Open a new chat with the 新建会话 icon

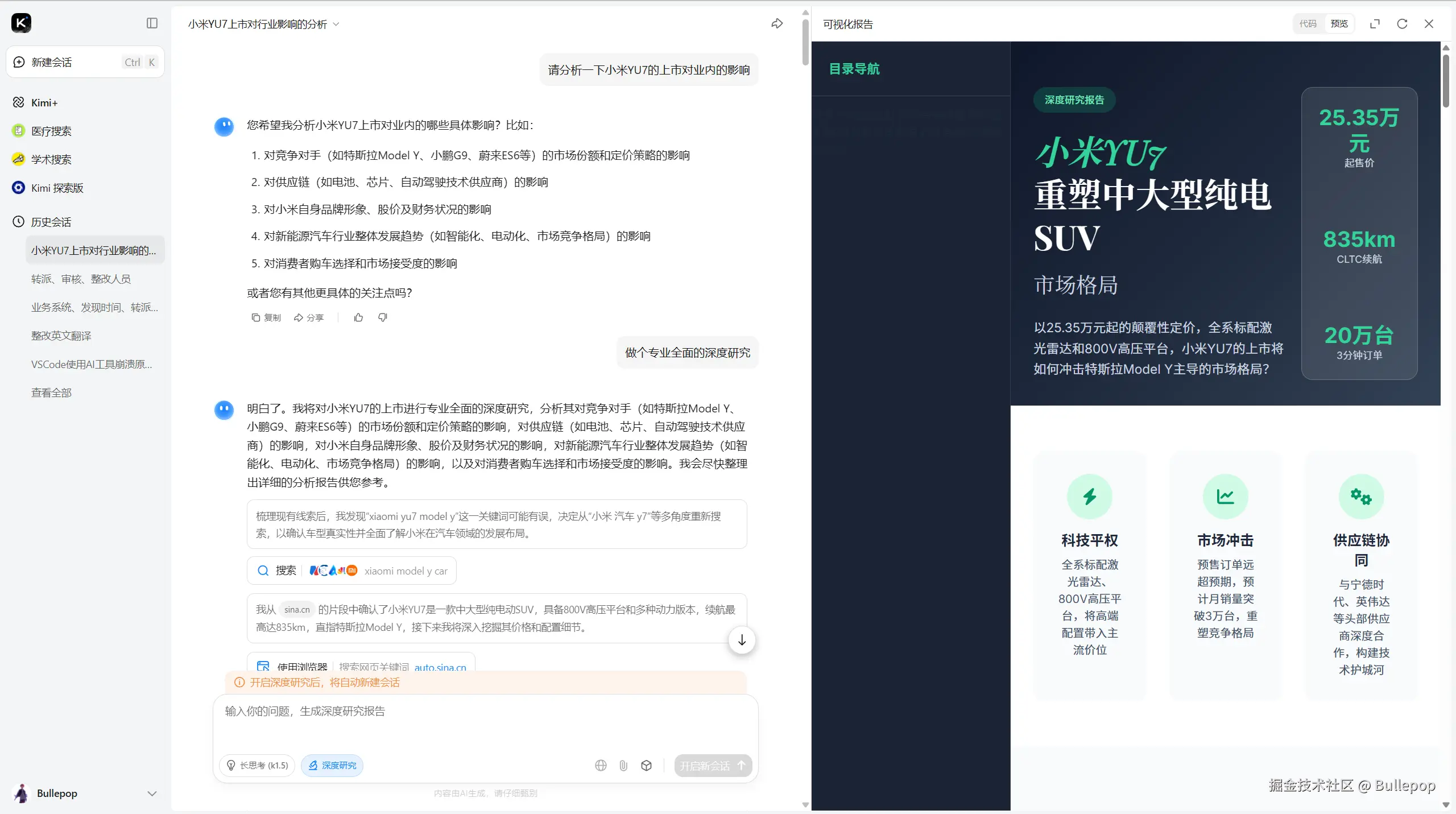(x=18, y=62)
